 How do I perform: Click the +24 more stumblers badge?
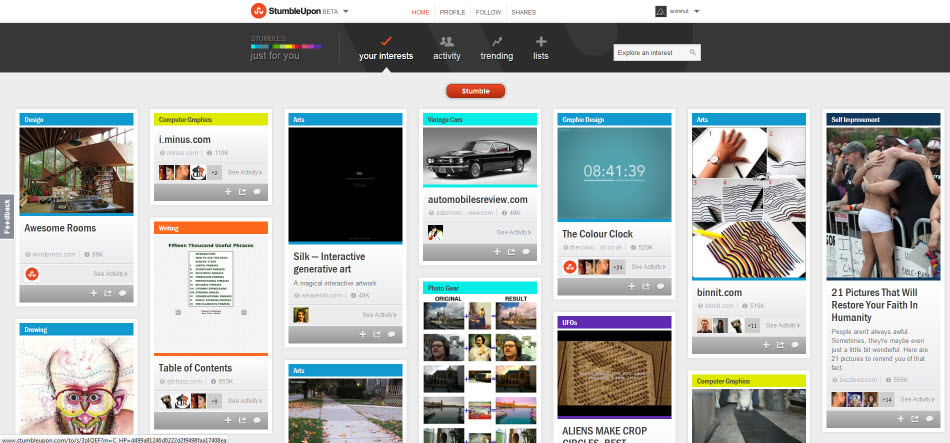(x=618, y=267)
